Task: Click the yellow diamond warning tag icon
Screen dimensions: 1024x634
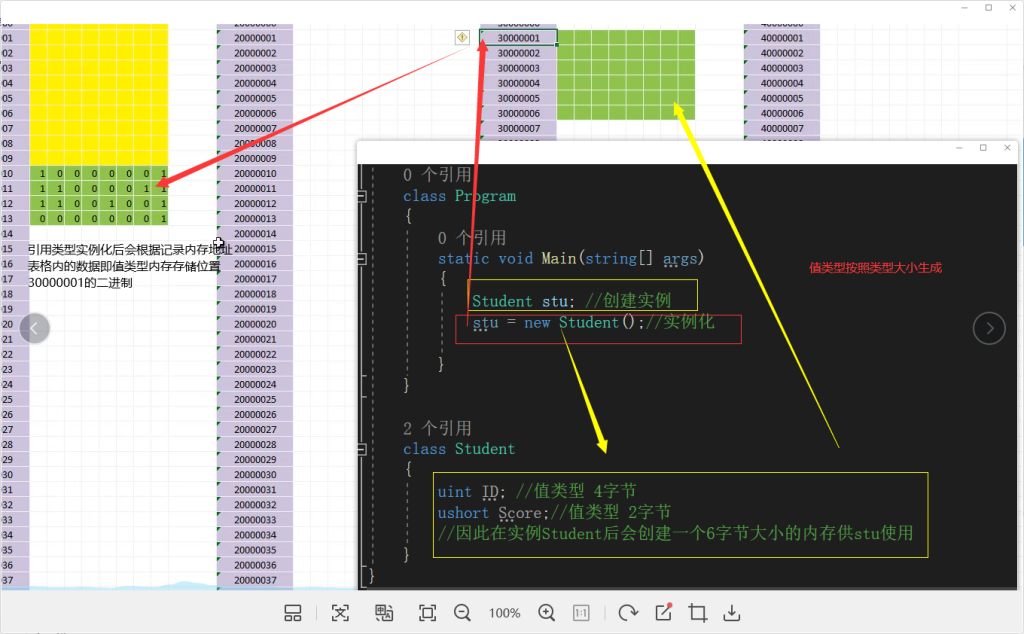Action: (x=462, y=38)
